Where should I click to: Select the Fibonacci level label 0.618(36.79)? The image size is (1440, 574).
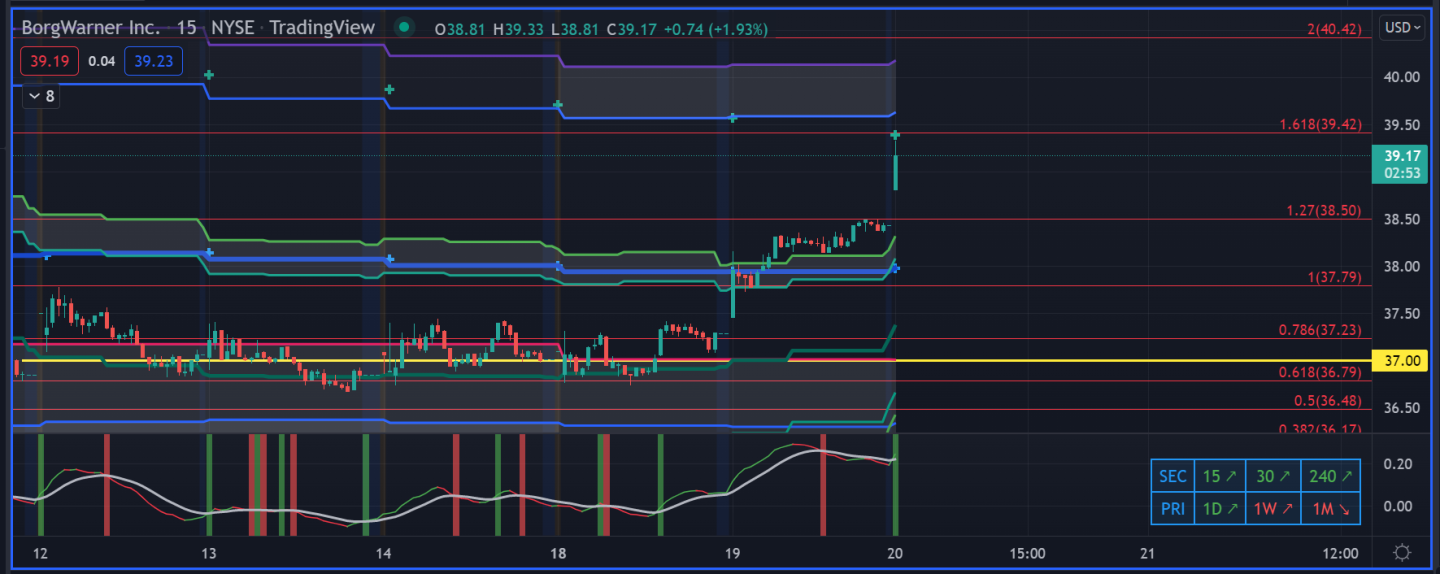1320,372
